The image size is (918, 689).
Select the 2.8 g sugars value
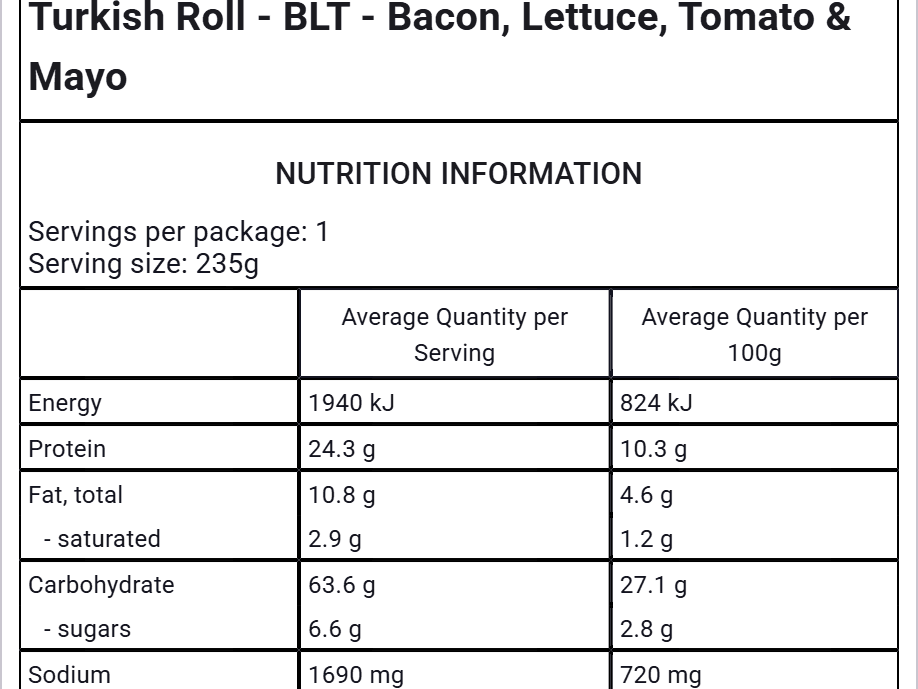(646, 629)
